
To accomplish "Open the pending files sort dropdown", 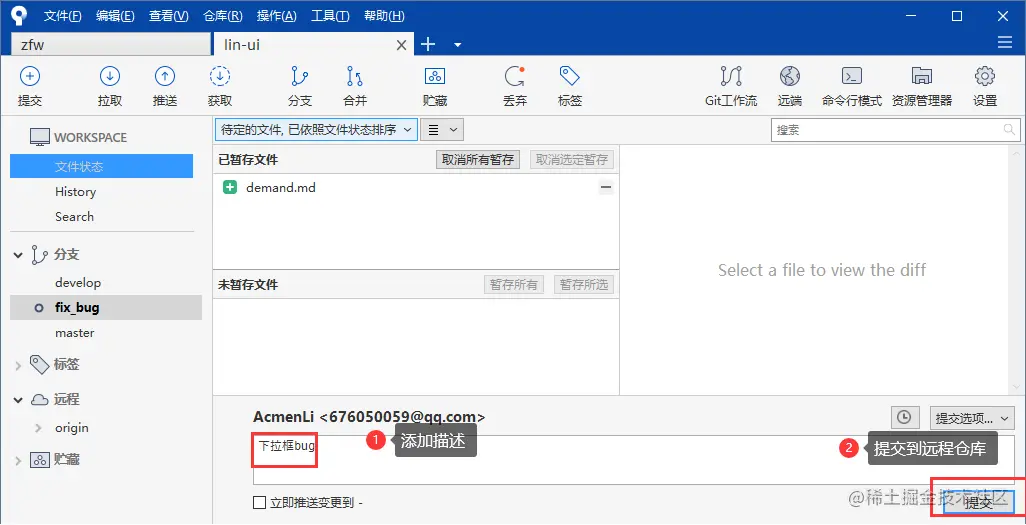I will click(316, 130).
